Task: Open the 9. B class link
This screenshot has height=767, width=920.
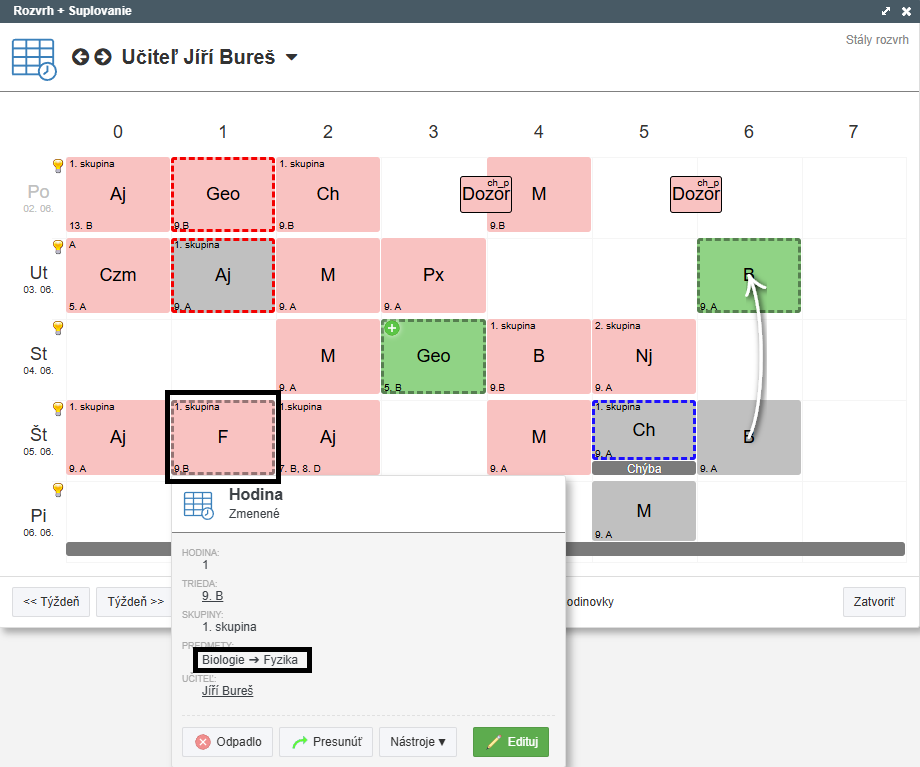Action: point(212,596)
